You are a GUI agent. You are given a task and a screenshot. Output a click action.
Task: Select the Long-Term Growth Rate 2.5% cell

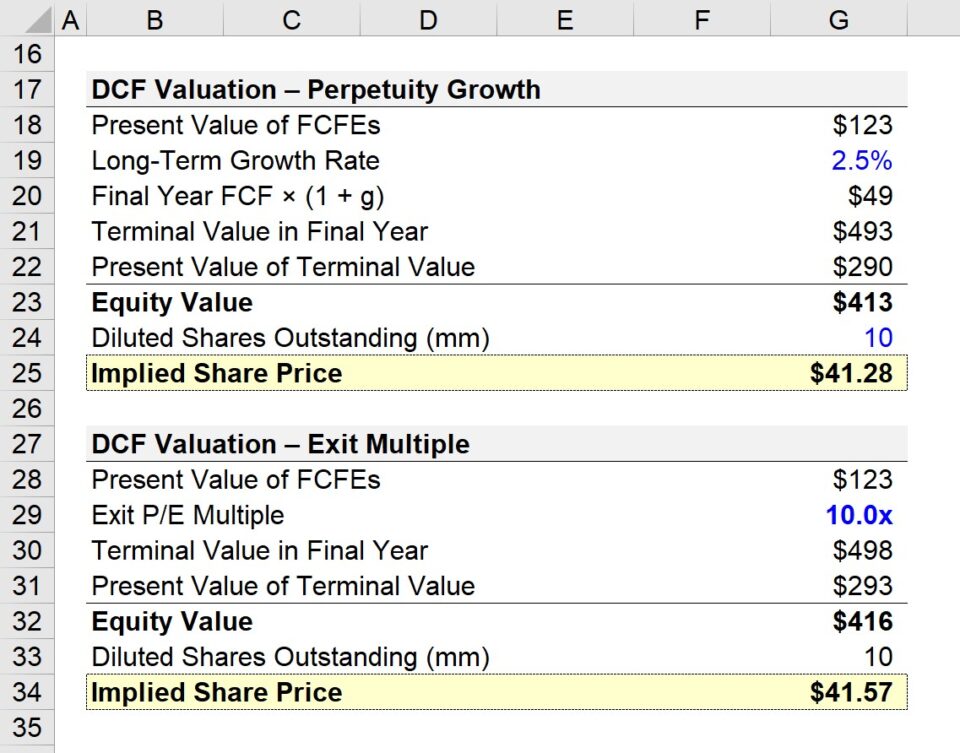pyautogui.click(x=861, y=161)
